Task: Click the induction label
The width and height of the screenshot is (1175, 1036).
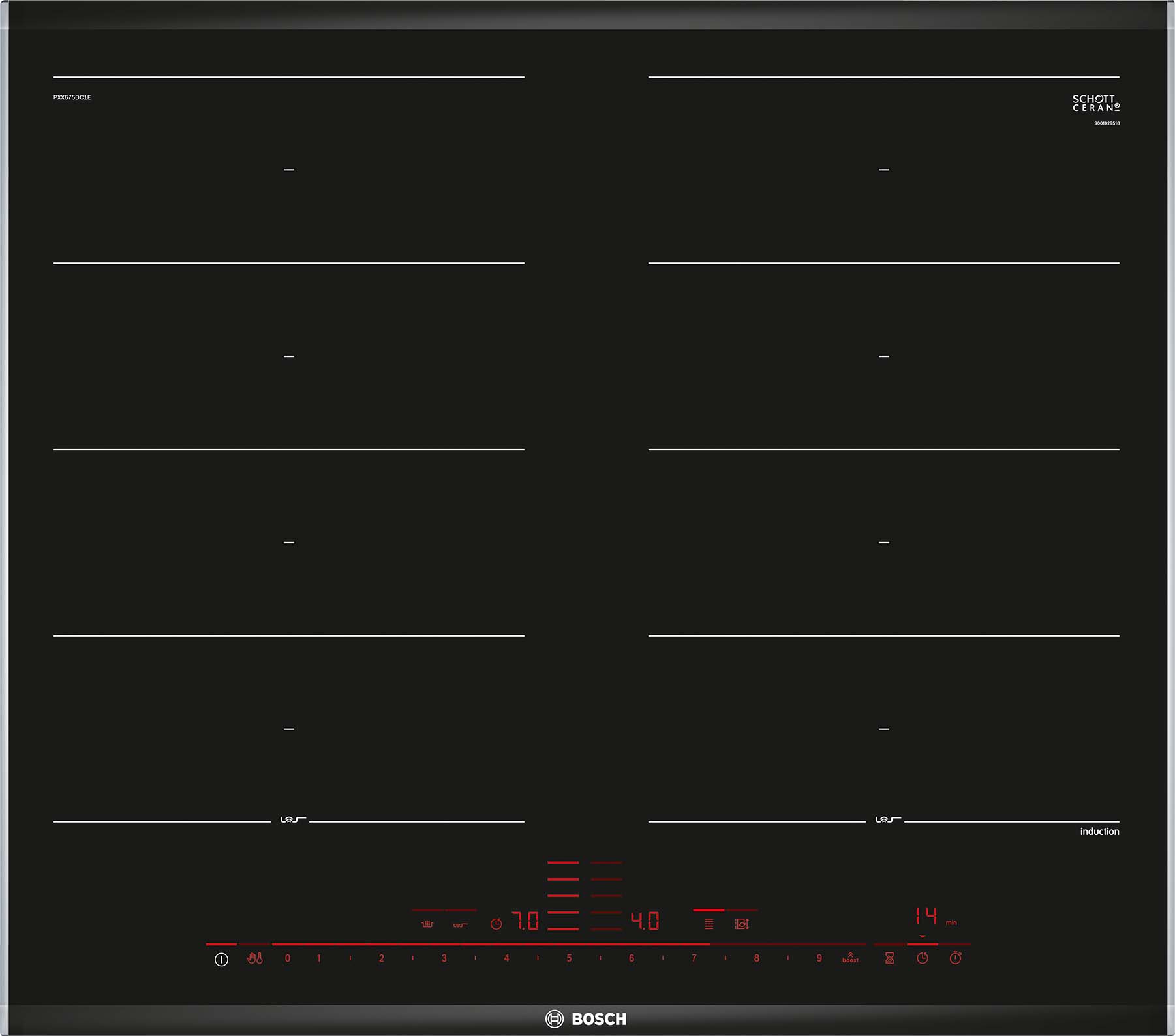Action: (x=1099, y=831)
